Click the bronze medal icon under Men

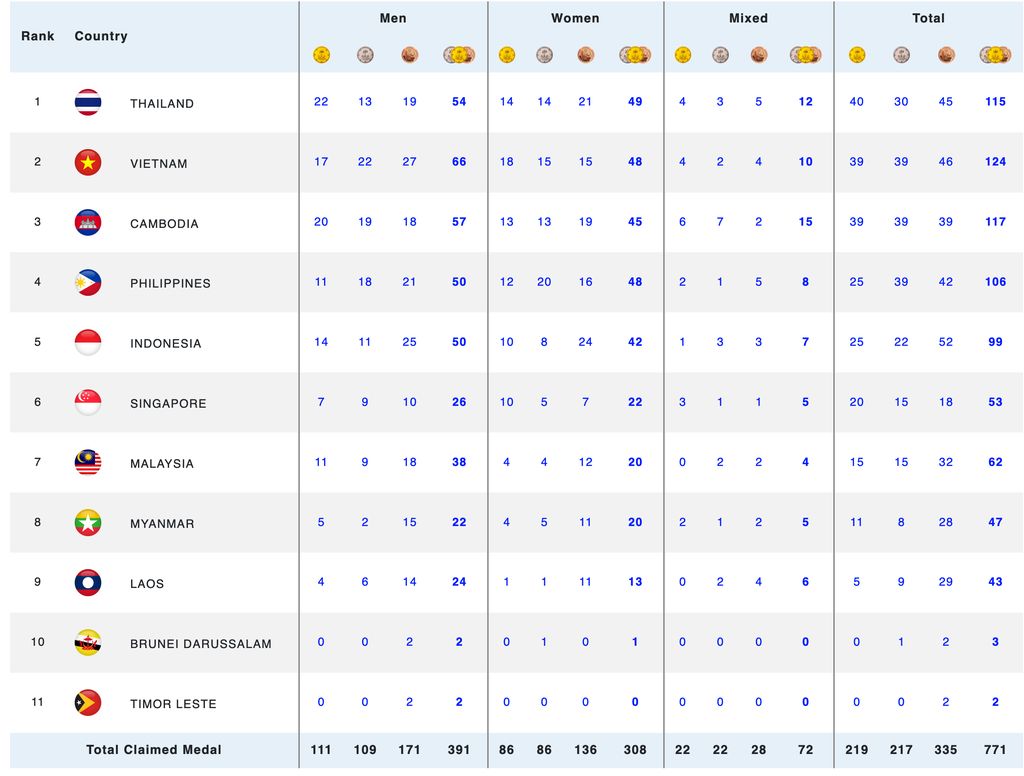pyautogui.click(x=409, y=55)
